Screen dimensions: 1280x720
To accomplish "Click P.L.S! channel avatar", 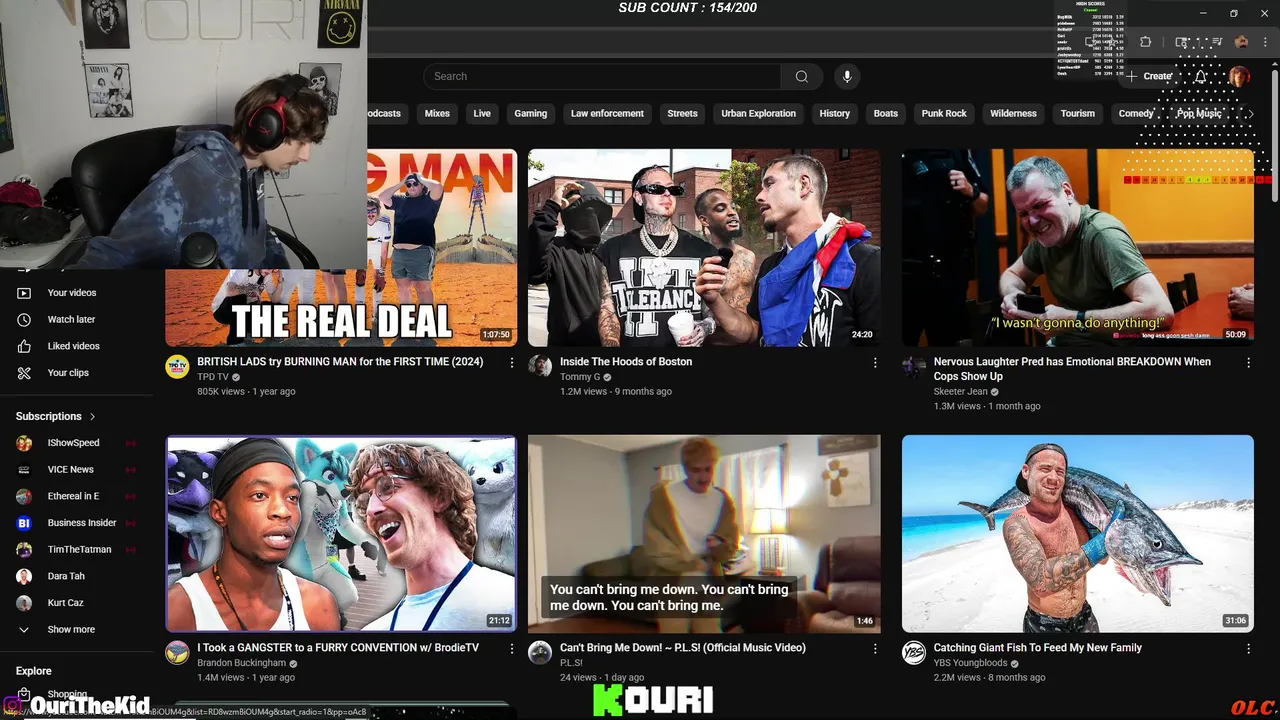I will tap(540, 653).
